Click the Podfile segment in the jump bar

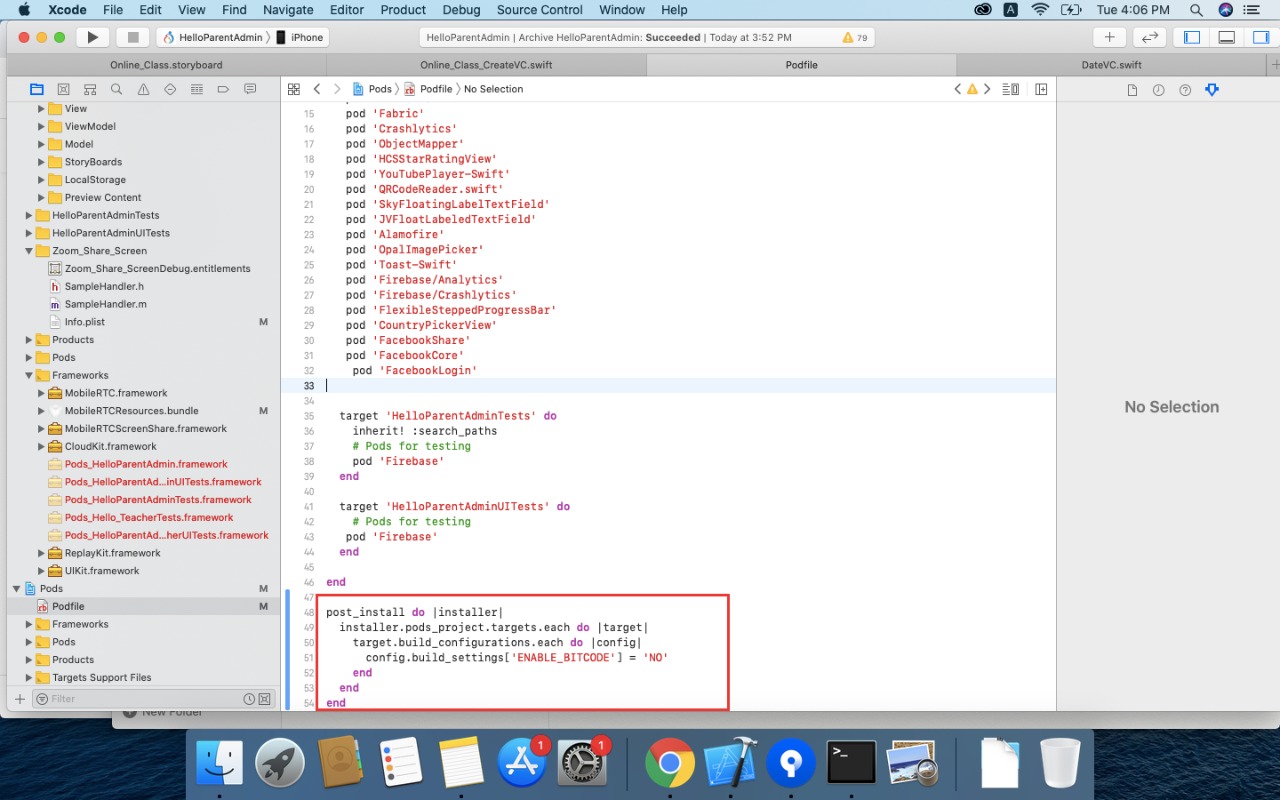(428, 89)
